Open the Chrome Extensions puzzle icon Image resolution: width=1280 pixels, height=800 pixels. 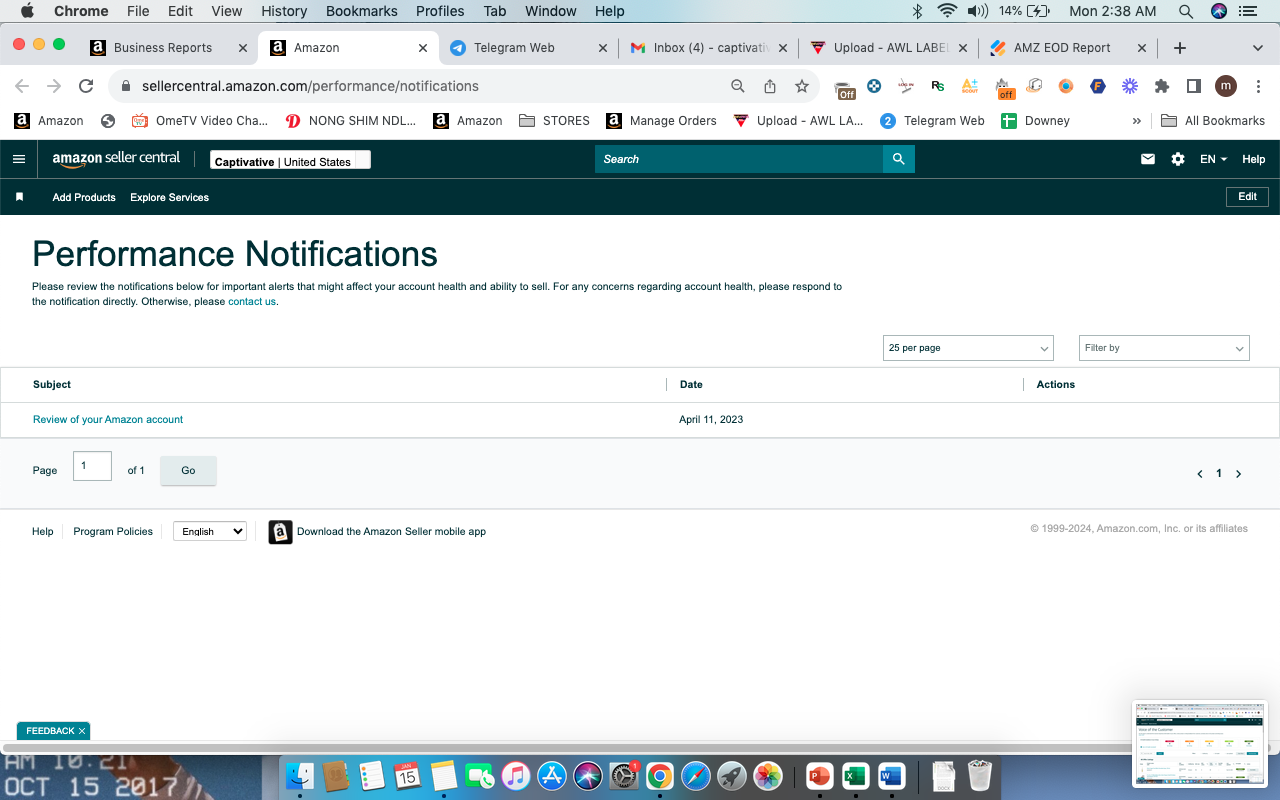click(1161, 86)
